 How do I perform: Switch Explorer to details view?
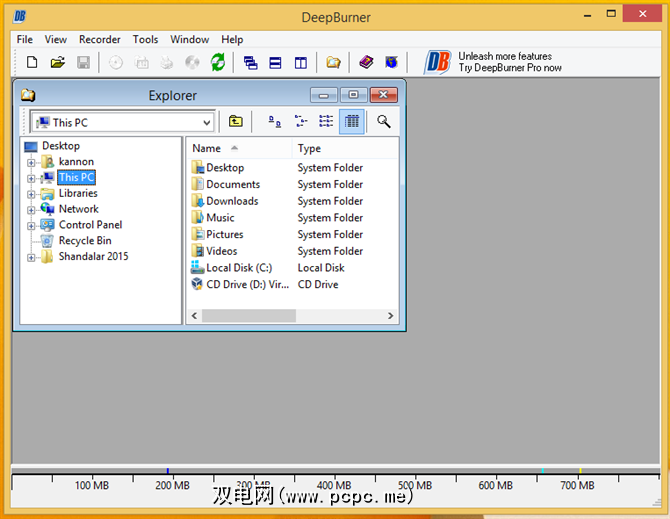[351, 122]
